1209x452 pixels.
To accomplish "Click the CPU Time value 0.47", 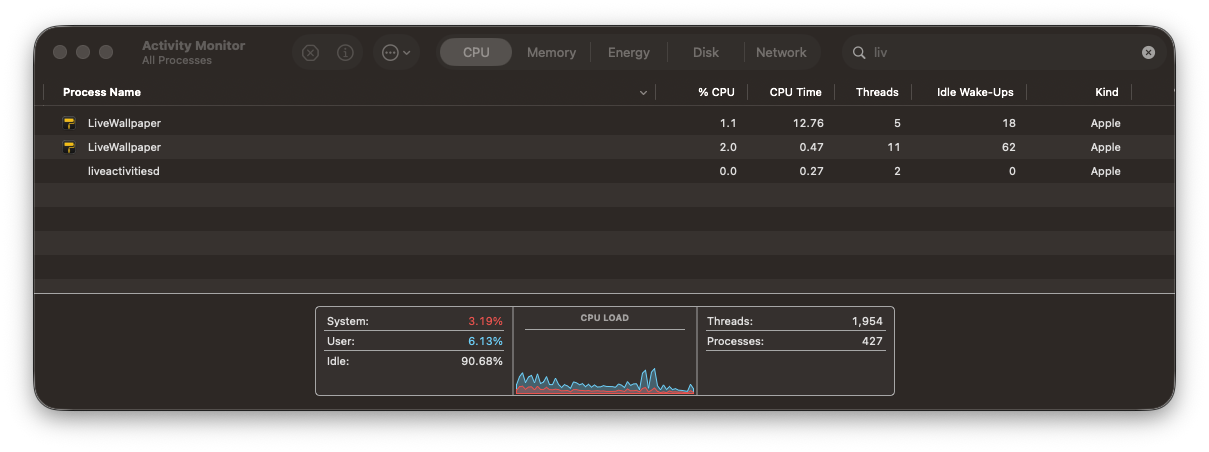I will coord(811,147).
